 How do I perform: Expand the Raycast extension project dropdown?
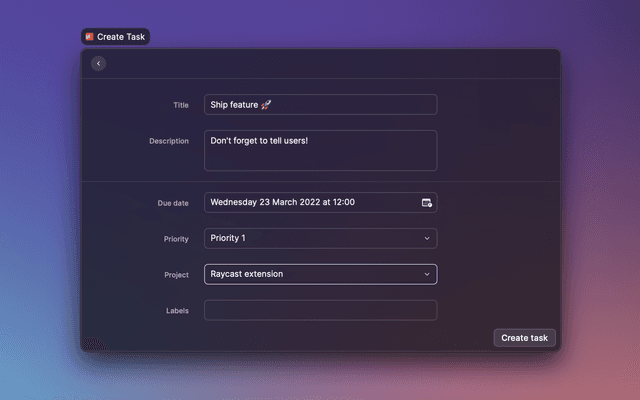pyautogui.click(x=320, y=274)
